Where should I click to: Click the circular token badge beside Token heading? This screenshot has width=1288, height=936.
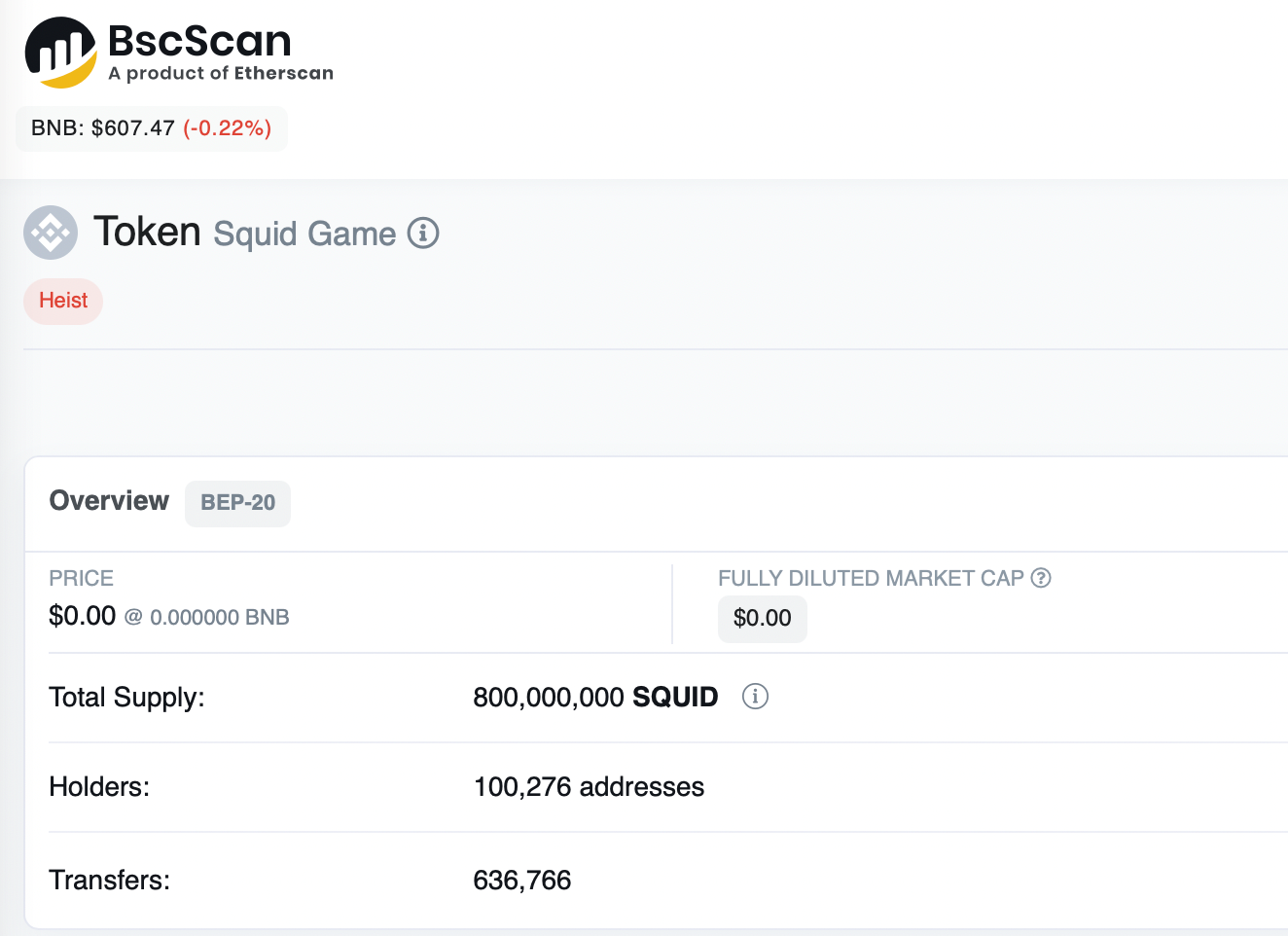pos(50,233)
